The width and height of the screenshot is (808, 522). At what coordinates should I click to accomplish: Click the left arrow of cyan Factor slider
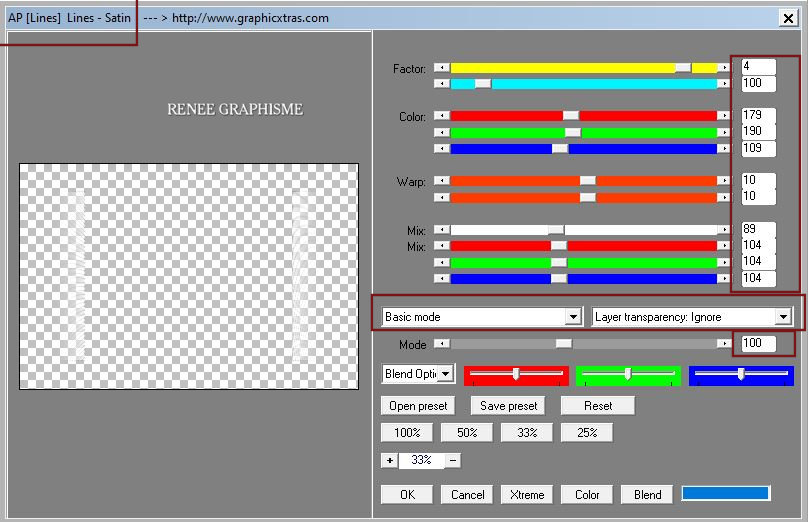442,83
